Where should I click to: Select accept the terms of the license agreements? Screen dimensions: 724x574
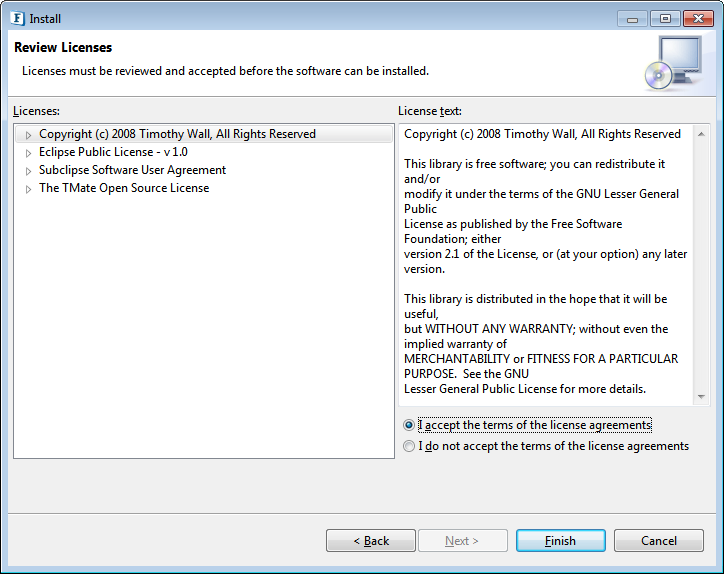point(409,425)
